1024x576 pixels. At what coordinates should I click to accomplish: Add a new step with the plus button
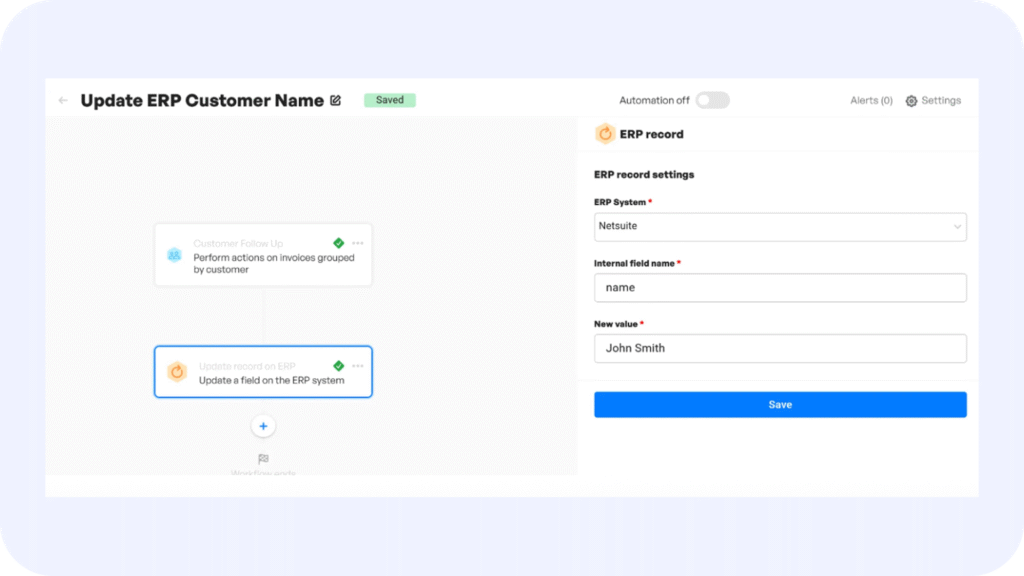(263, 426)
